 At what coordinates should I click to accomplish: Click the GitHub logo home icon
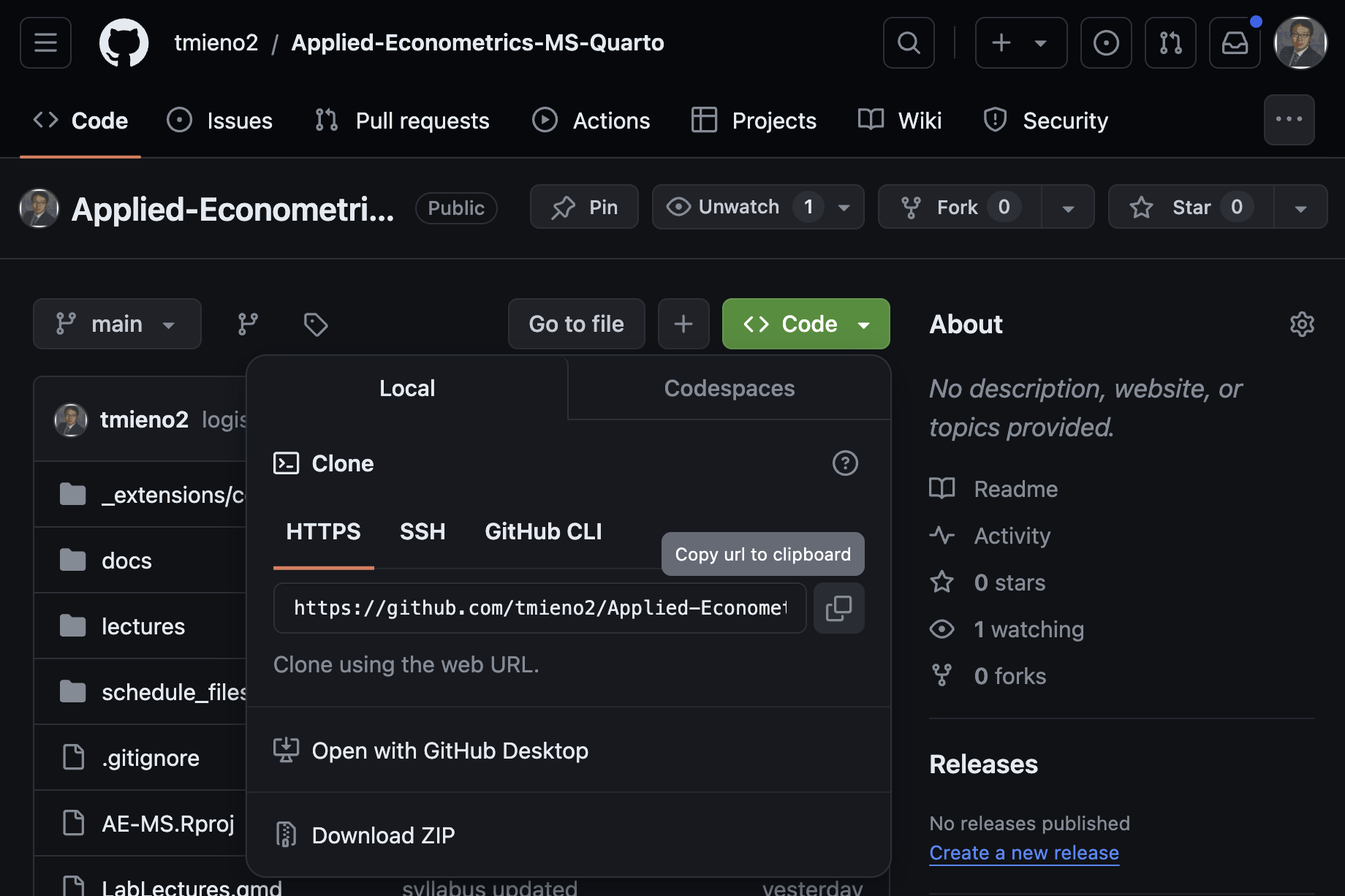(124, 43)
